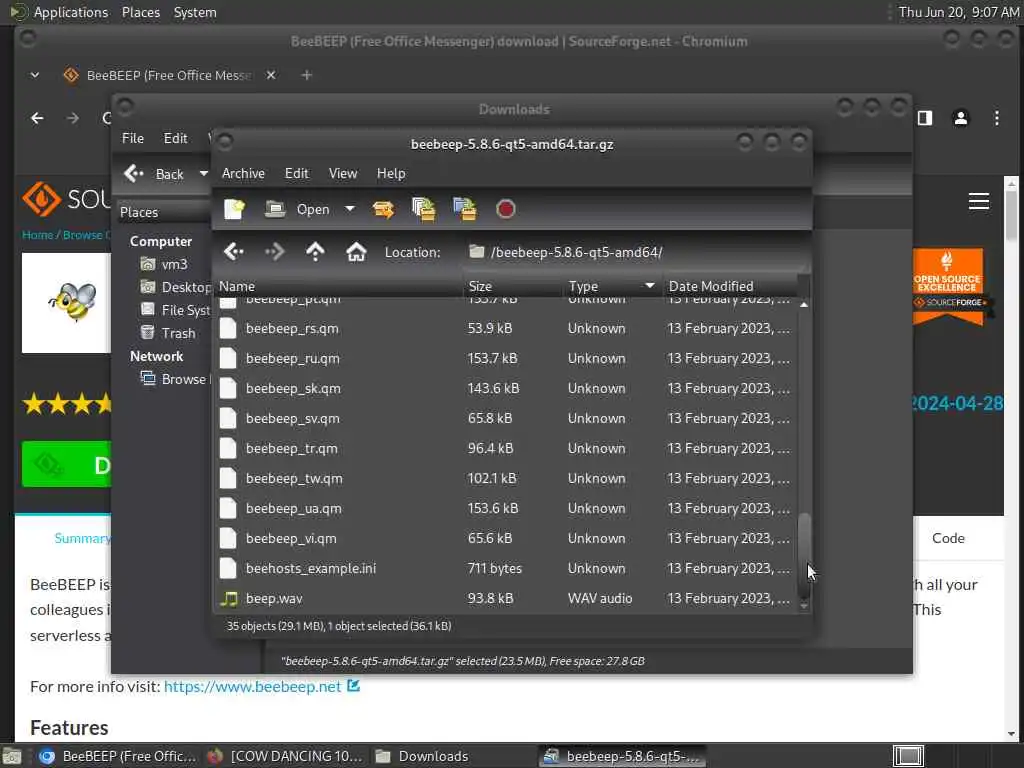Switch to the Code tab on SourceForge
The width and height of the screenshot is (1024, 768).
click(x=948, y=538)
